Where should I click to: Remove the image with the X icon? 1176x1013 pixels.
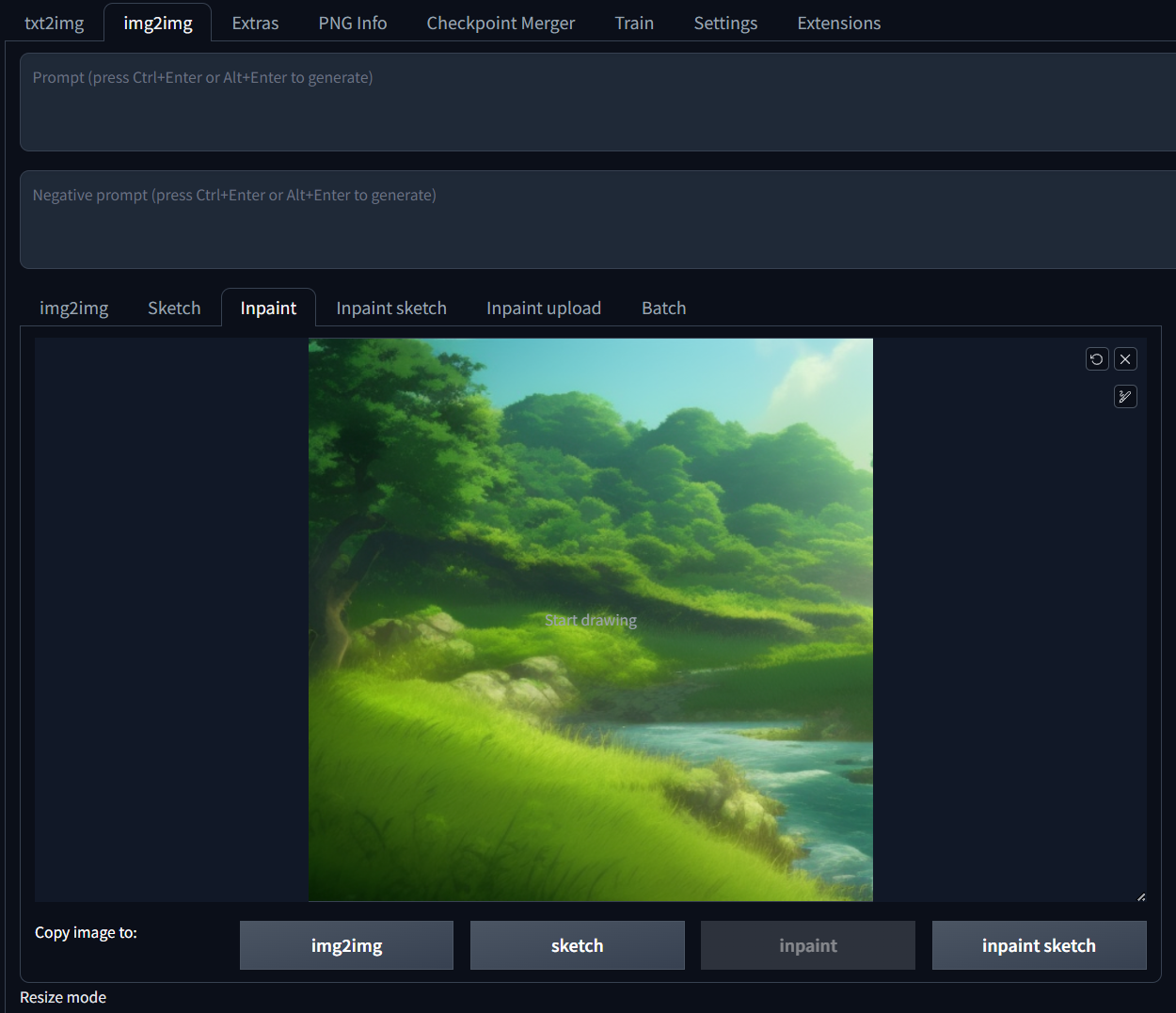pos(1125,359)
